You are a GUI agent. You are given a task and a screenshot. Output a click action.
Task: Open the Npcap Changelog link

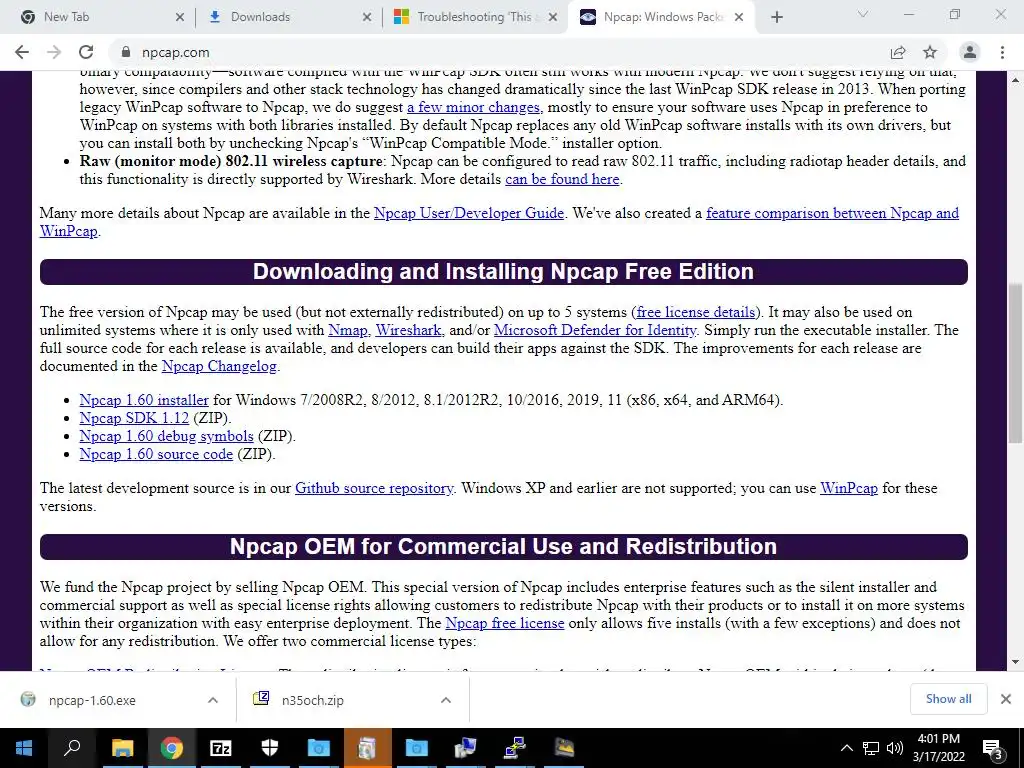click(x=219, y=366)
